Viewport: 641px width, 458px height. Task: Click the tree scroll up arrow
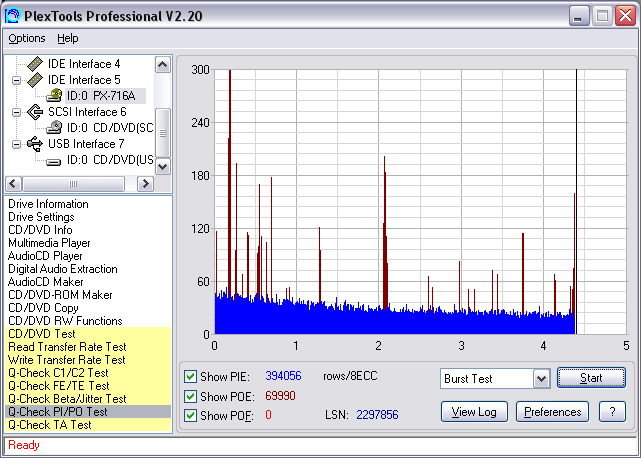[163, 65]
